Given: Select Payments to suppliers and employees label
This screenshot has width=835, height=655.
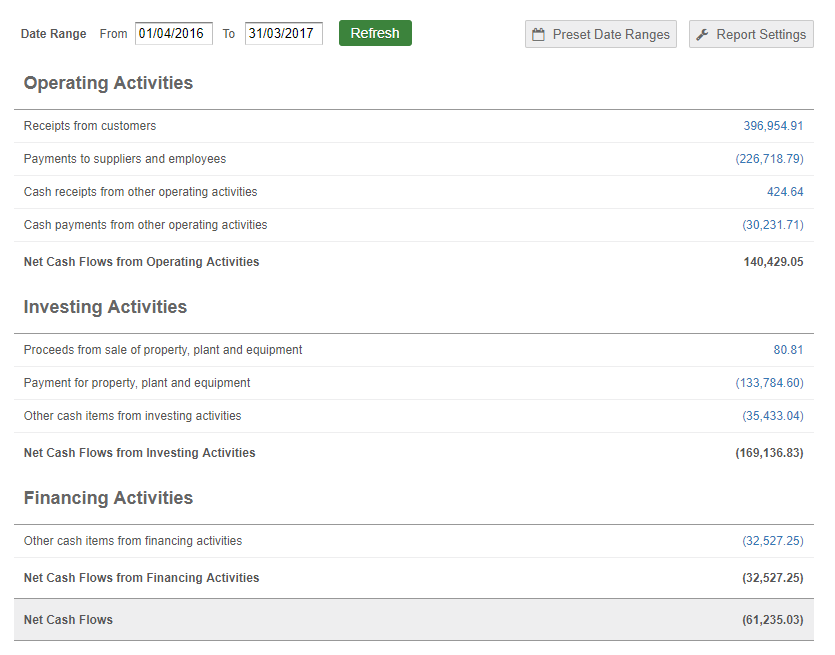Looking at the screenshot, I should 125,159.
